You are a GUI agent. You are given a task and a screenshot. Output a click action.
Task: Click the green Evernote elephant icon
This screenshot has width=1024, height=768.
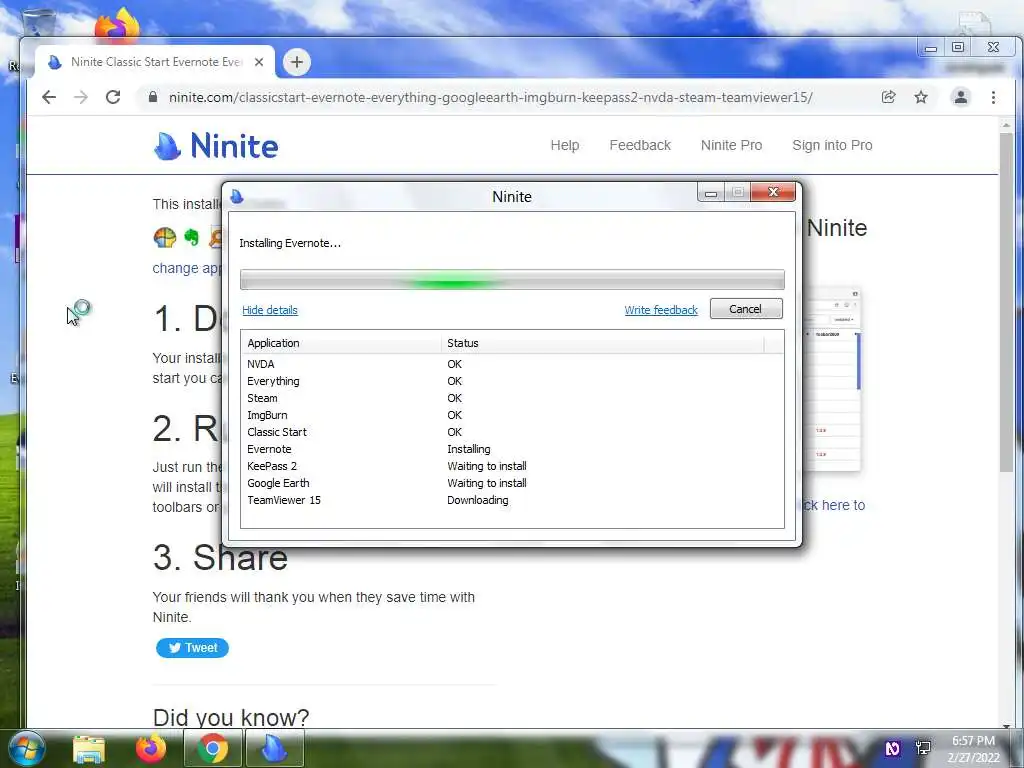coord(191,237)
